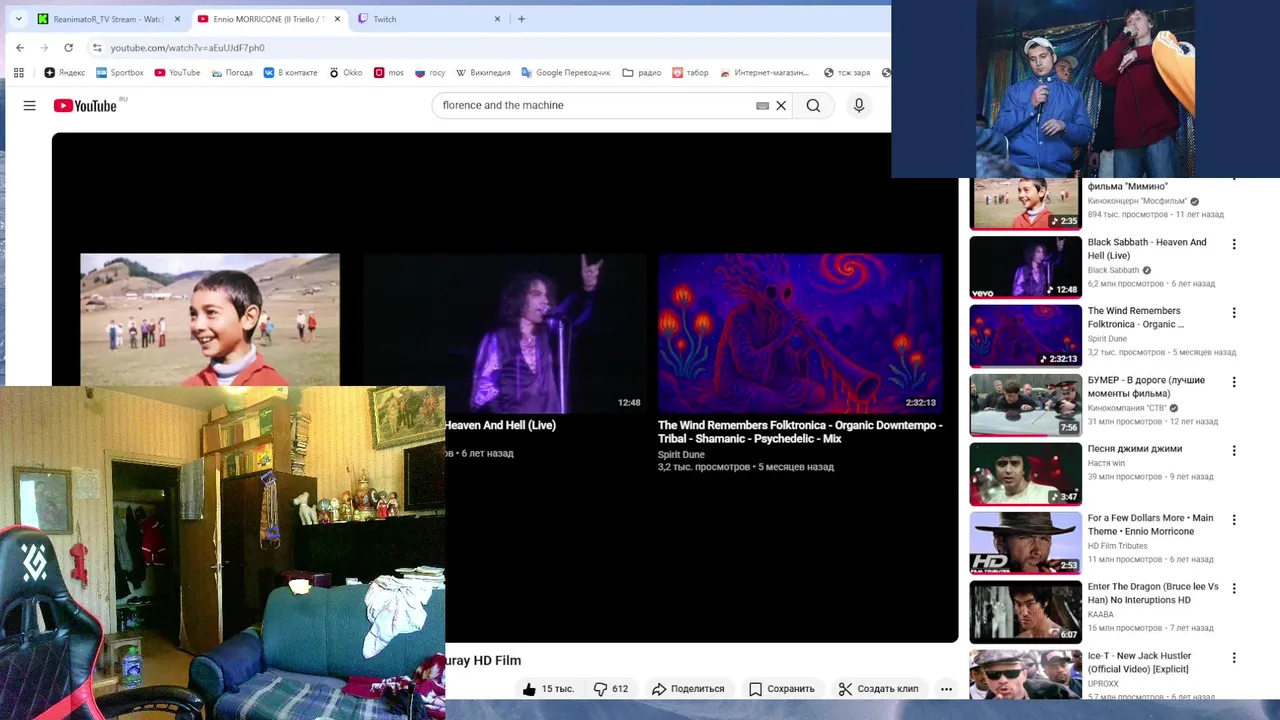Open the Интернет-магазин bookmark
The height and width of the screenshot is (720, 1280).
764,72
